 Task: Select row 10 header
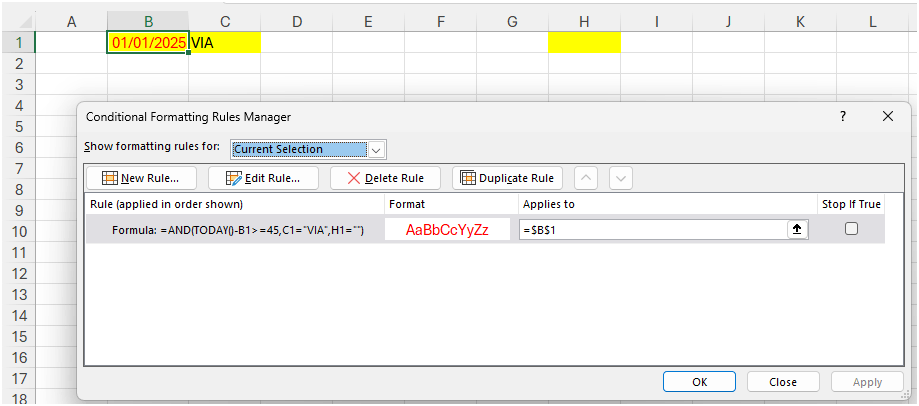click(x=18, y=231)
